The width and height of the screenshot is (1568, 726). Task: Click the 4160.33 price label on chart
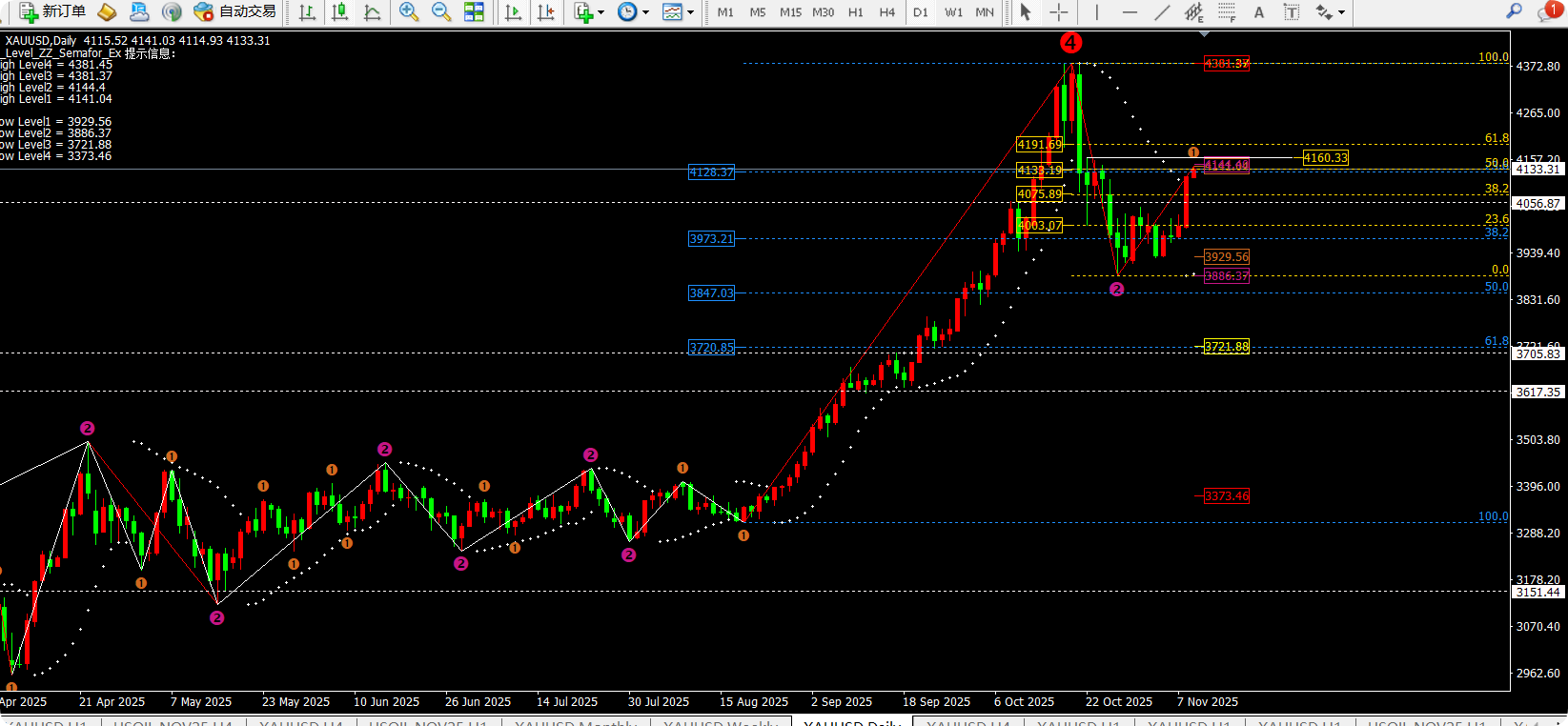(1325, 158)
